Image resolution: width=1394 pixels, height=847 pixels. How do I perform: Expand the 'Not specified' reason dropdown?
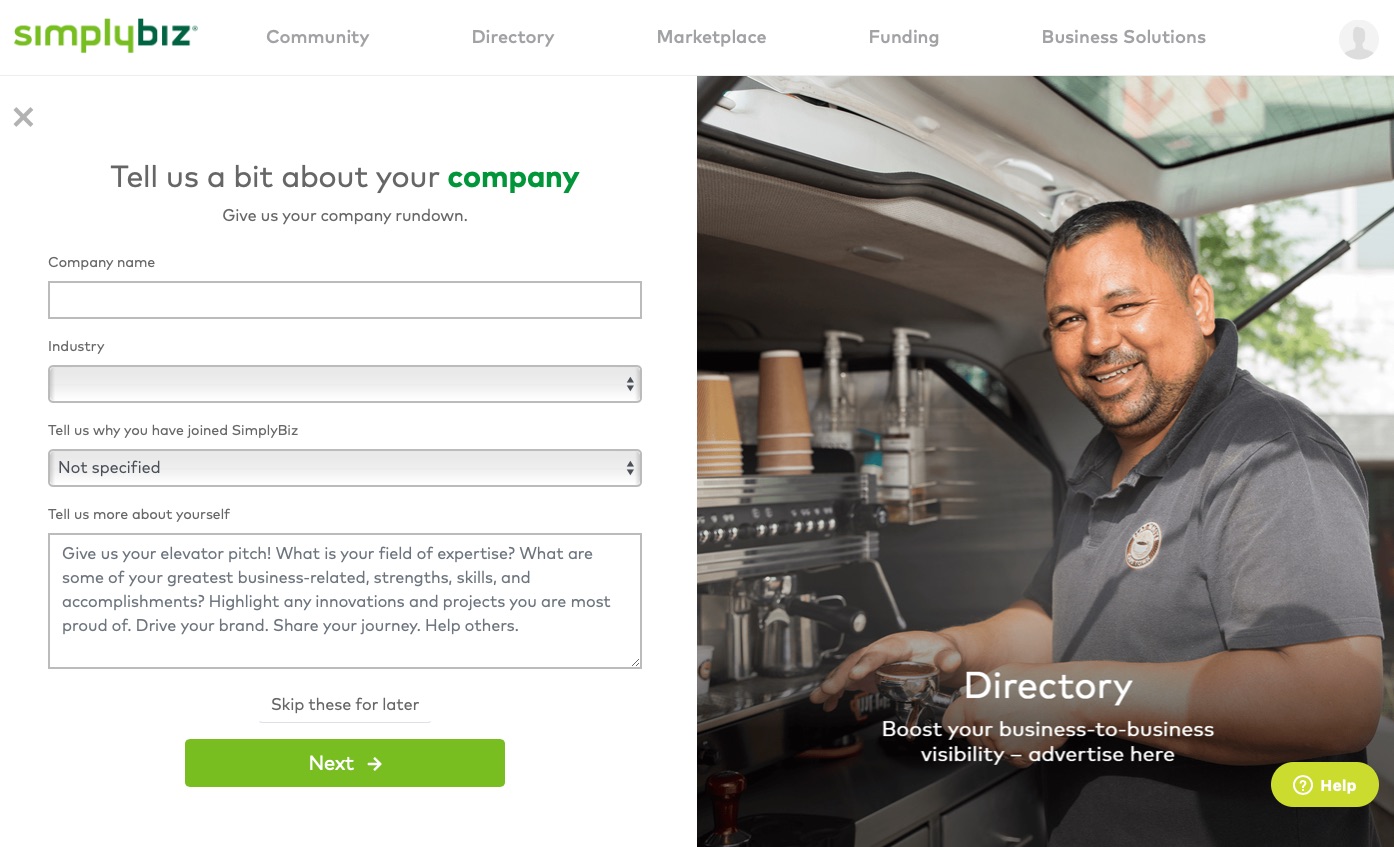coord(345,468)
